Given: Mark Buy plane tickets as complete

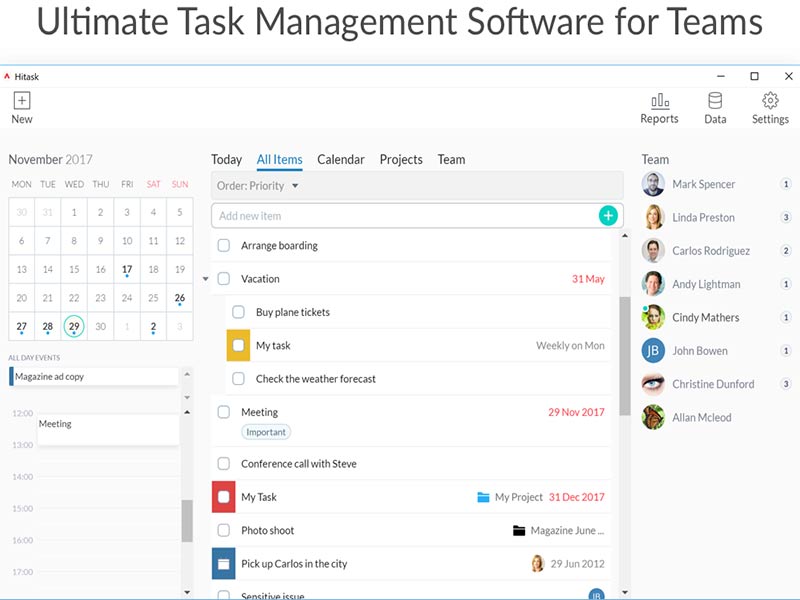Looking at the screenshot, I should 239,312.
